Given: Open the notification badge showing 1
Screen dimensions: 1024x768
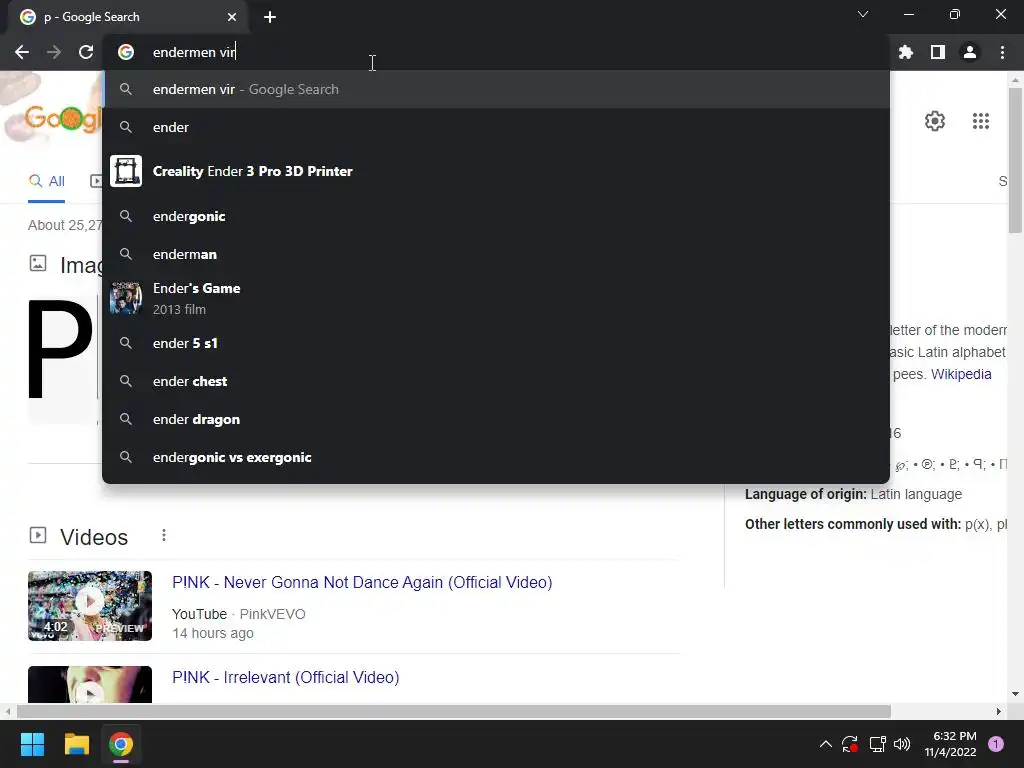Looking at the screenshot, I should pos(996,744).
